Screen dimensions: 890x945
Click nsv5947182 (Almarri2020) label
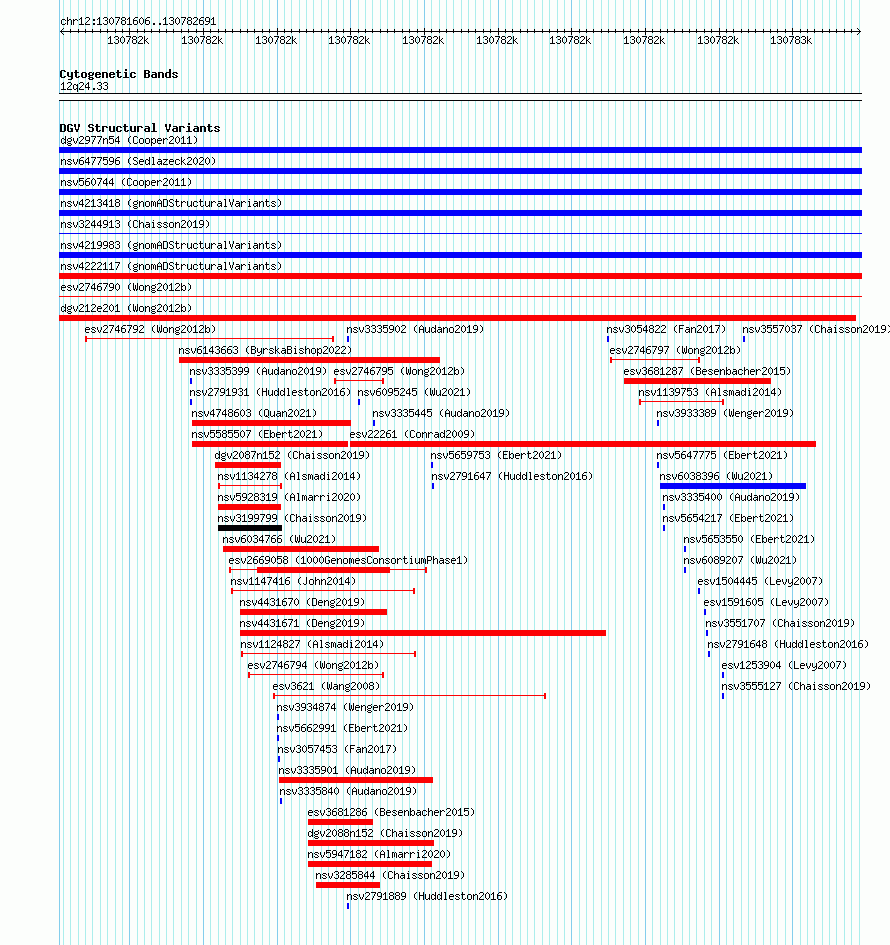(379, 855)
